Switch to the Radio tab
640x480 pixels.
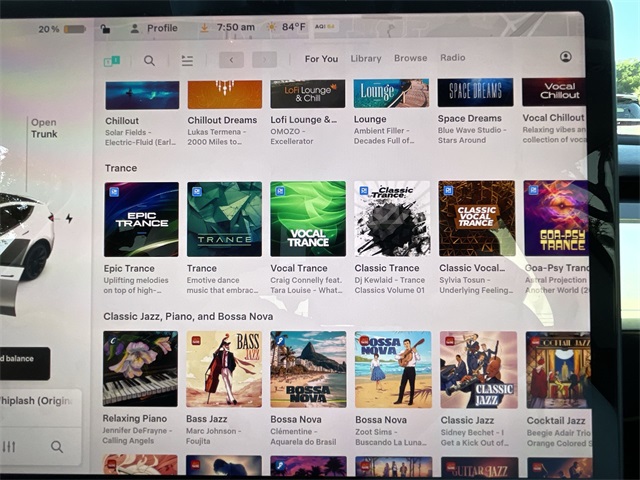[453, 58]
